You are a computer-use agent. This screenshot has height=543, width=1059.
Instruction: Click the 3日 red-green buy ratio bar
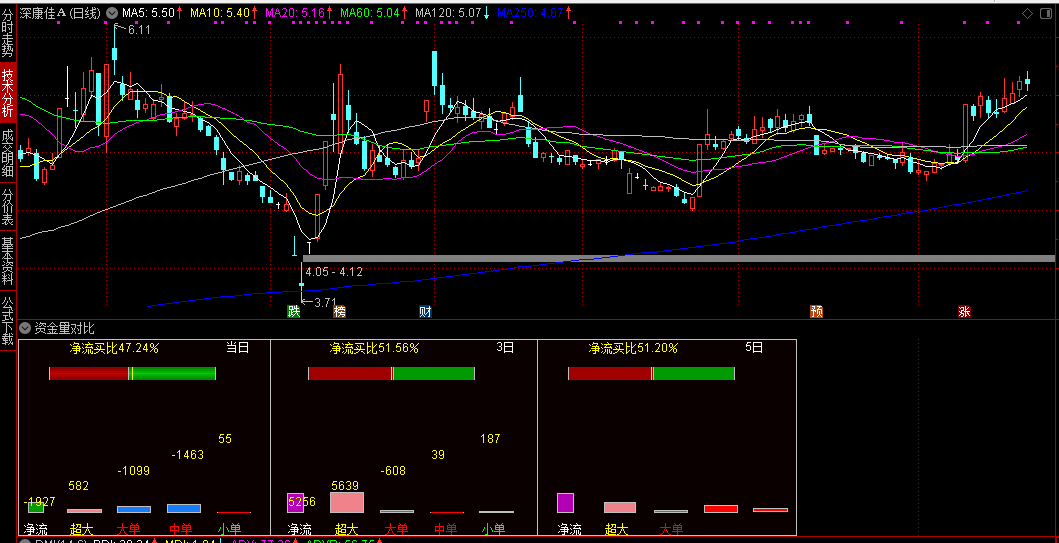click(392, 373)
